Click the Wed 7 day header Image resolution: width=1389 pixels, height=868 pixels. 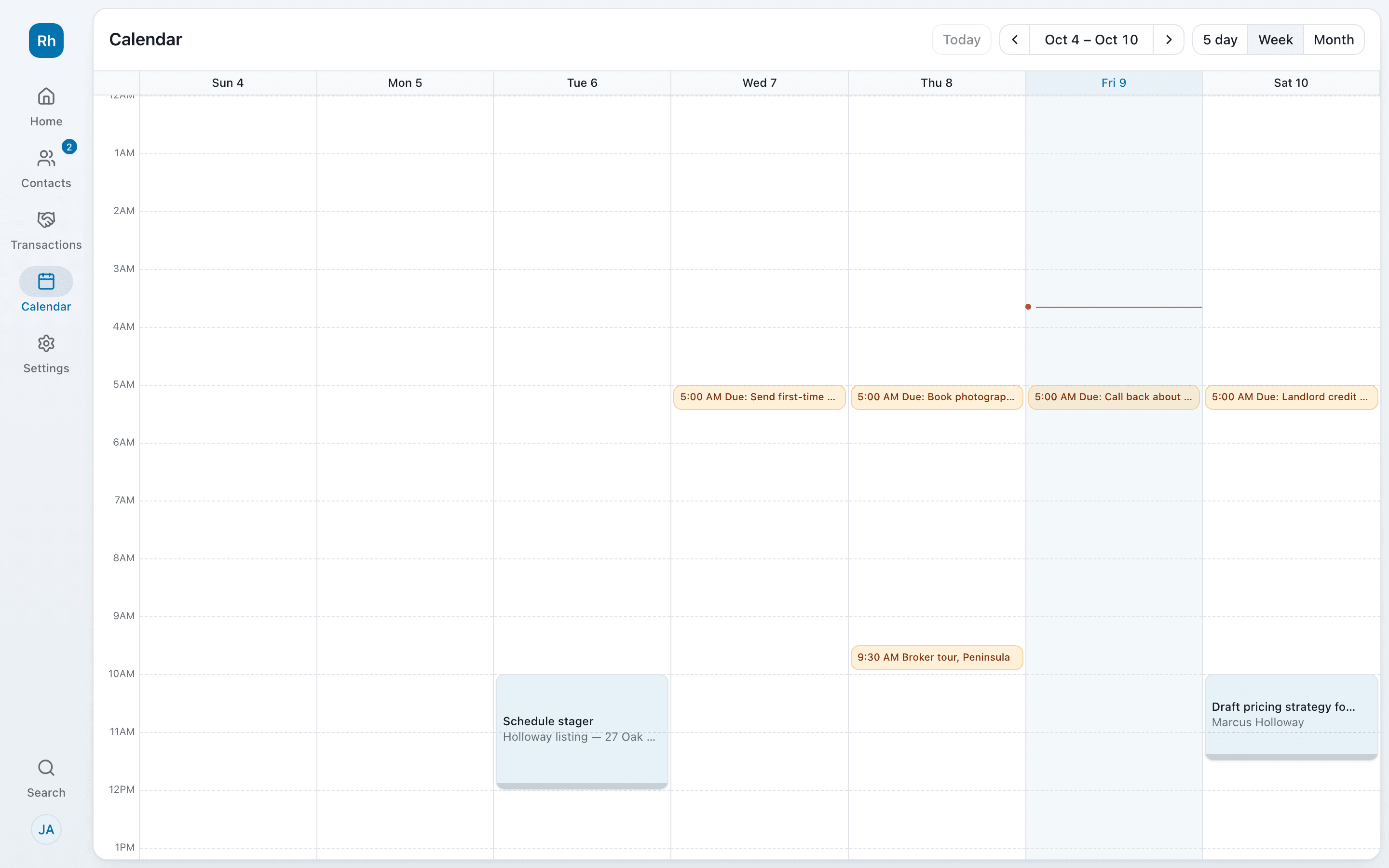click(x=759, y=82)
